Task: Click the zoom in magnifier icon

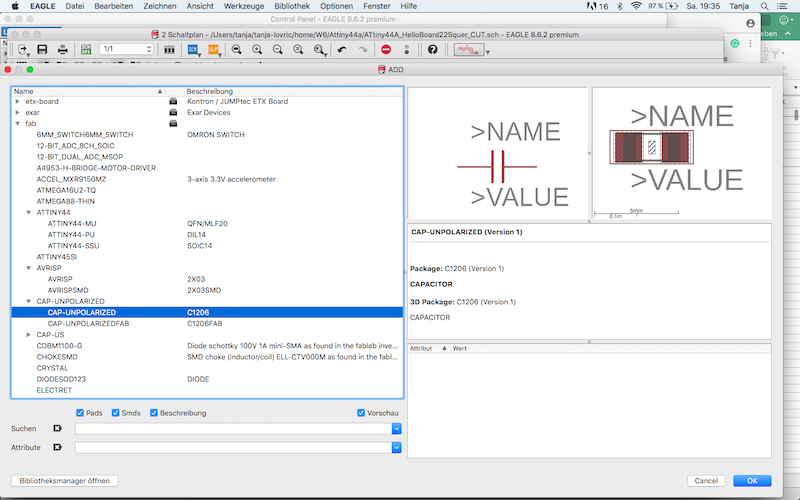Action: [257, 49]
